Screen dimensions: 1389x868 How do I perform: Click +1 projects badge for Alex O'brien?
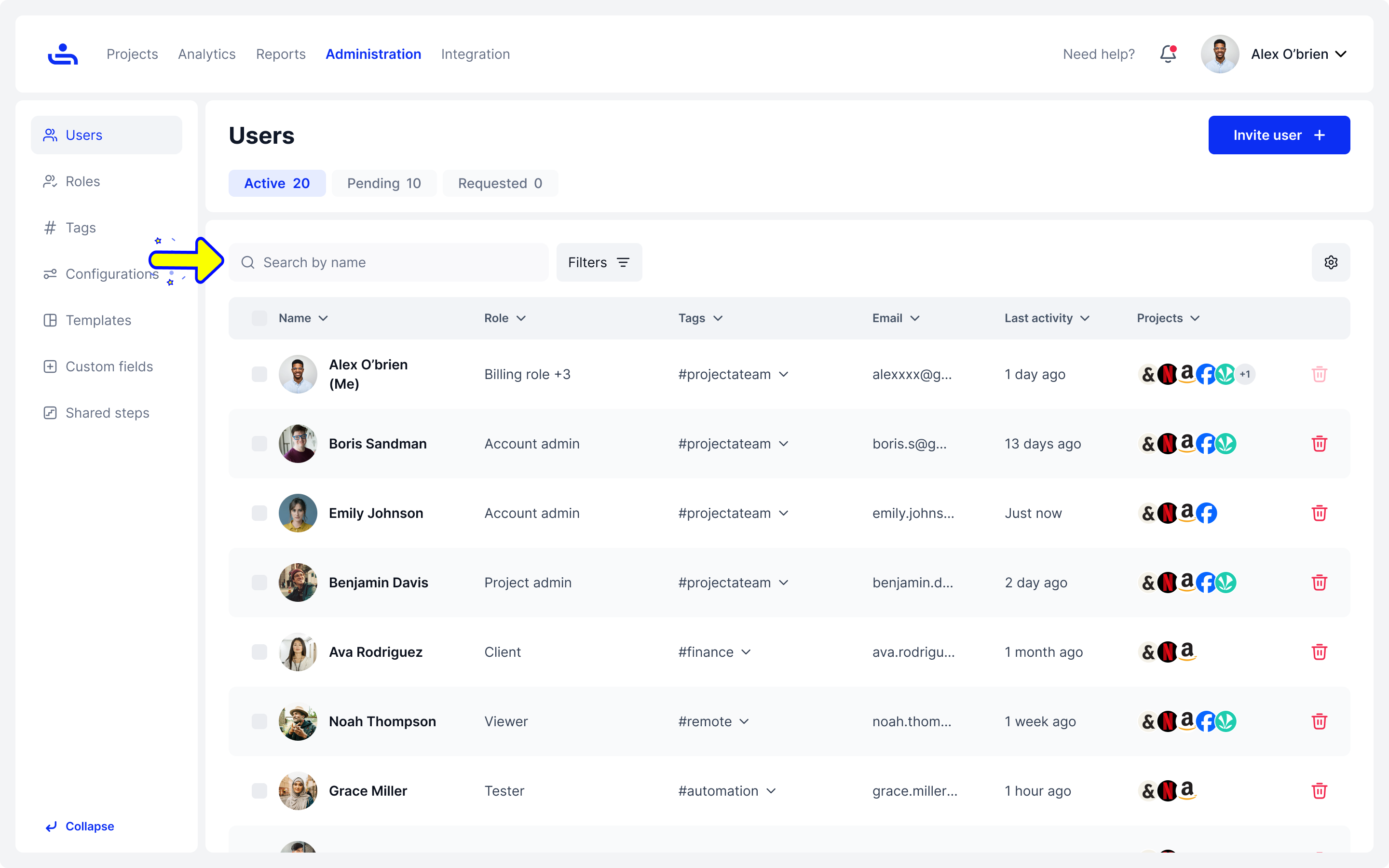pos(1245,374)
